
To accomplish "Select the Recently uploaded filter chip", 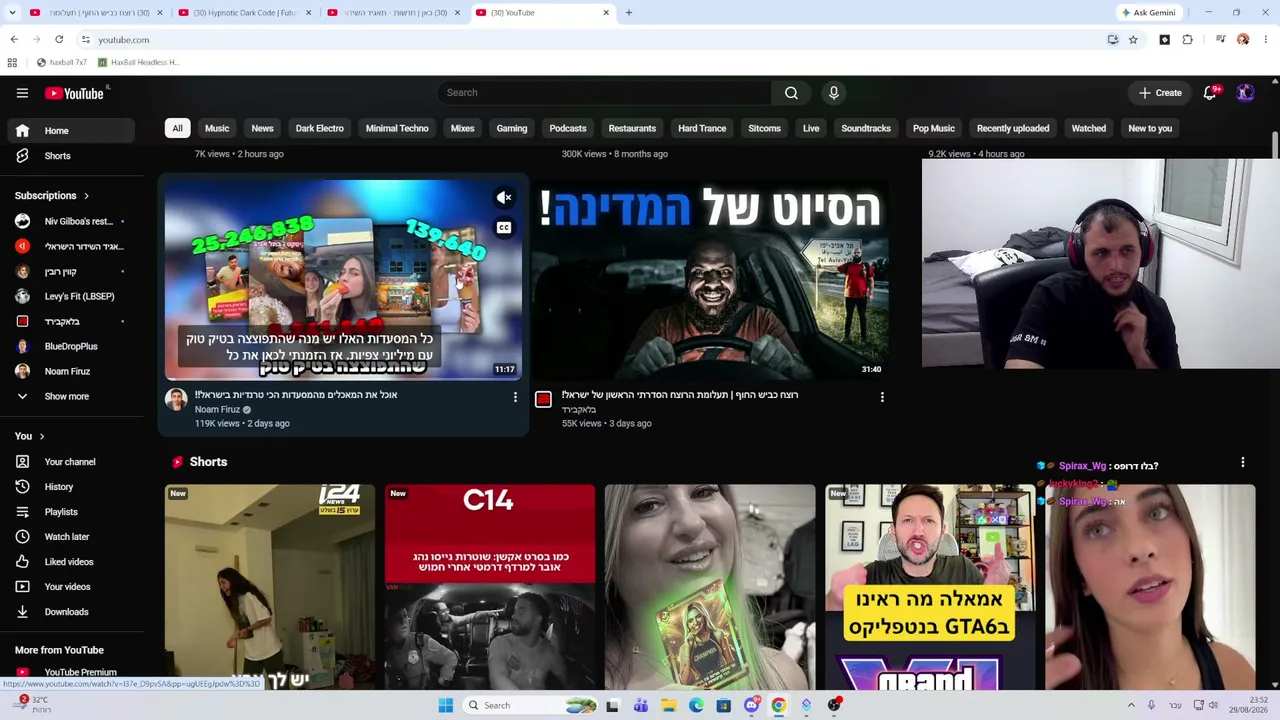I will point(1013,128).
